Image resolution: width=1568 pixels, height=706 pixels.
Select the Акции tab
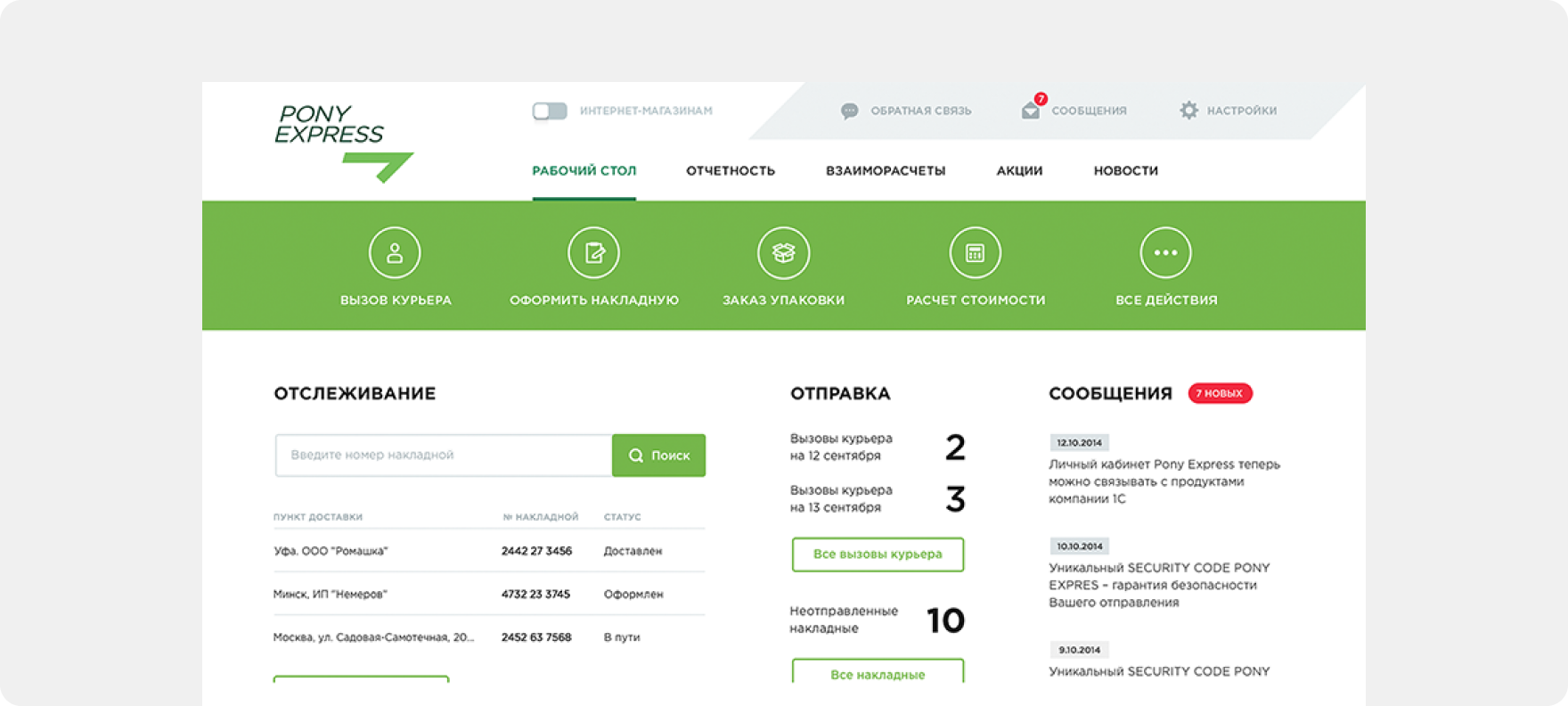coord(1019,171)
